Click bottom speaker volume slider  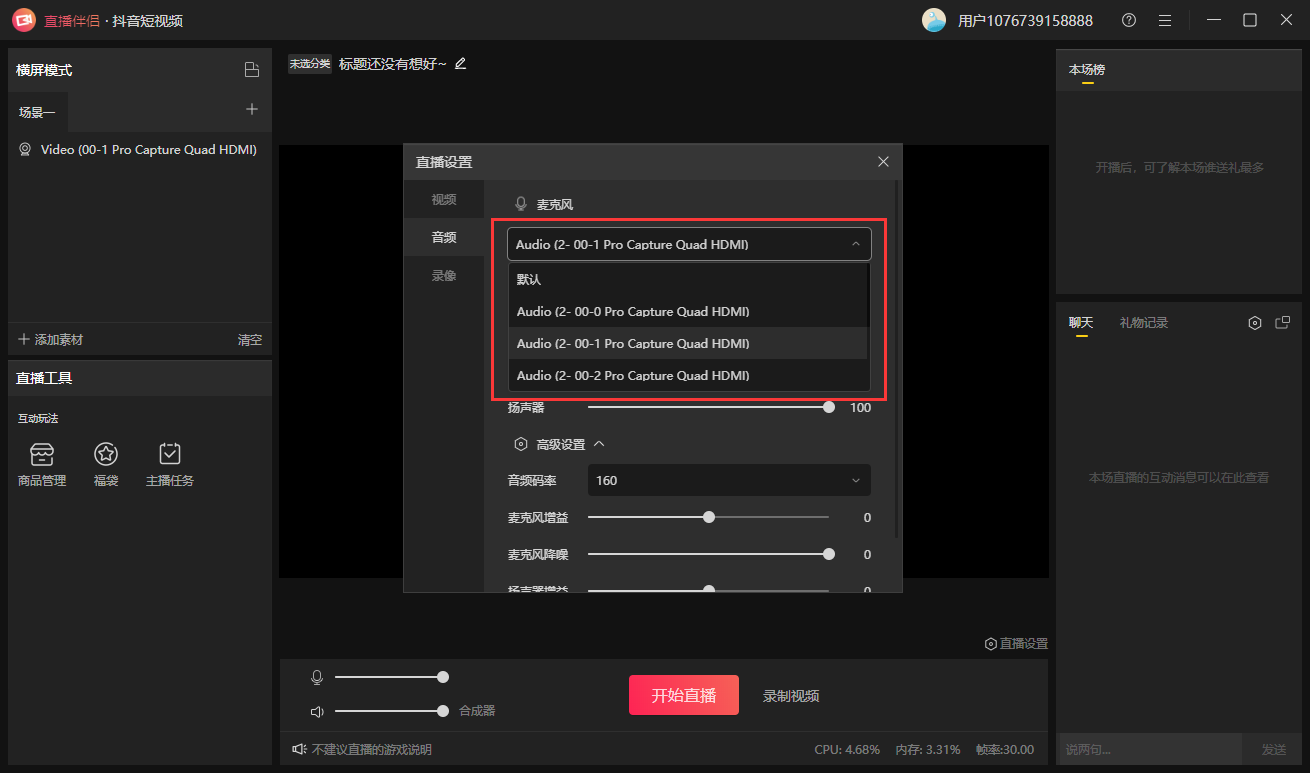391,711
